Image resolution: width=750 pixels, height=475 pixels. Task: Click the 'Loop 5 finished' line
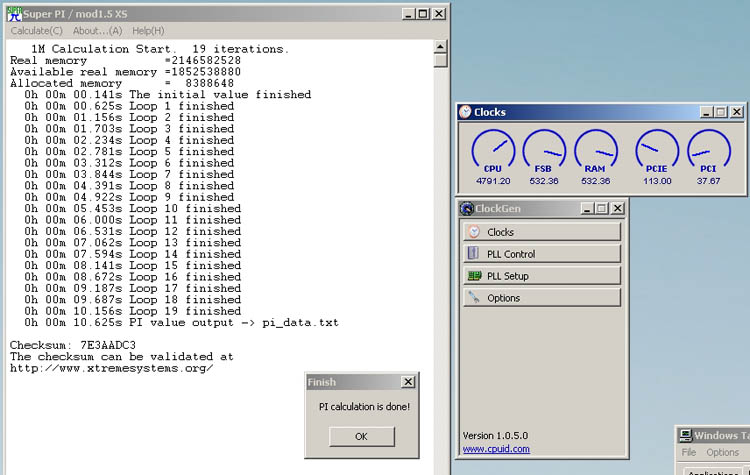129,152
